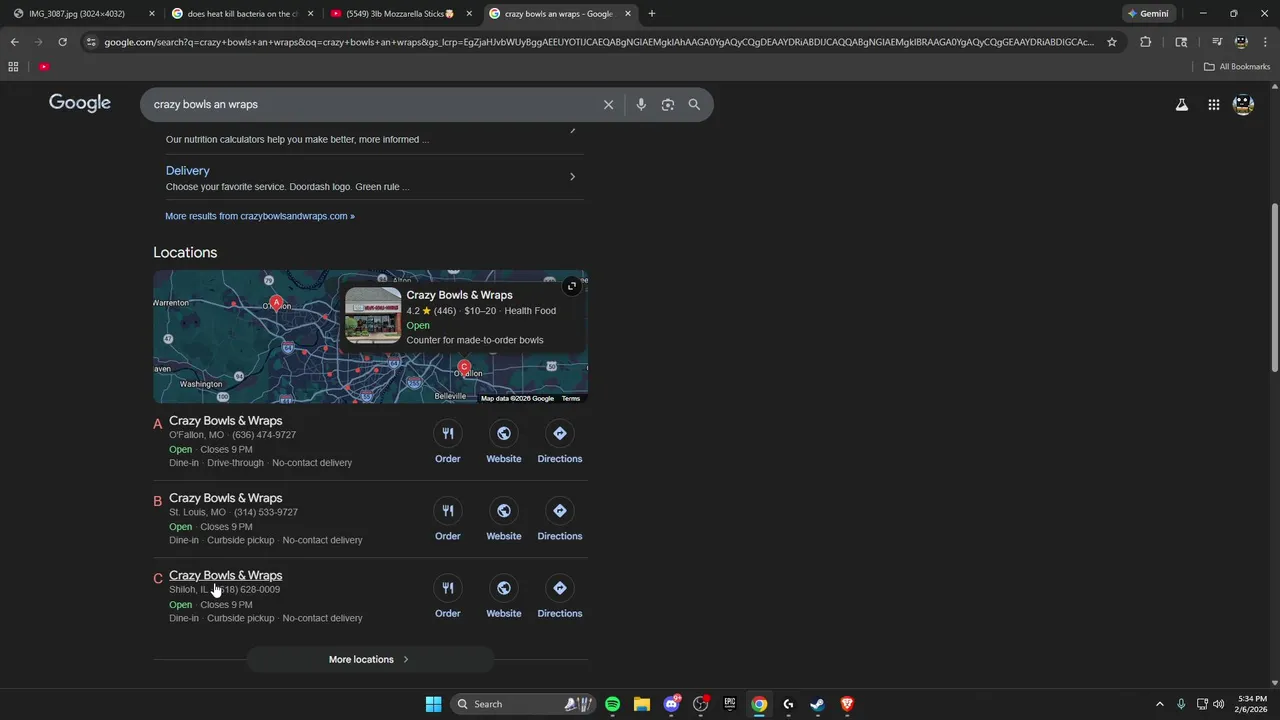Get Directions to the O'Fallon, MO location
The image size is (1280, 720).
[x=560, y=442]
